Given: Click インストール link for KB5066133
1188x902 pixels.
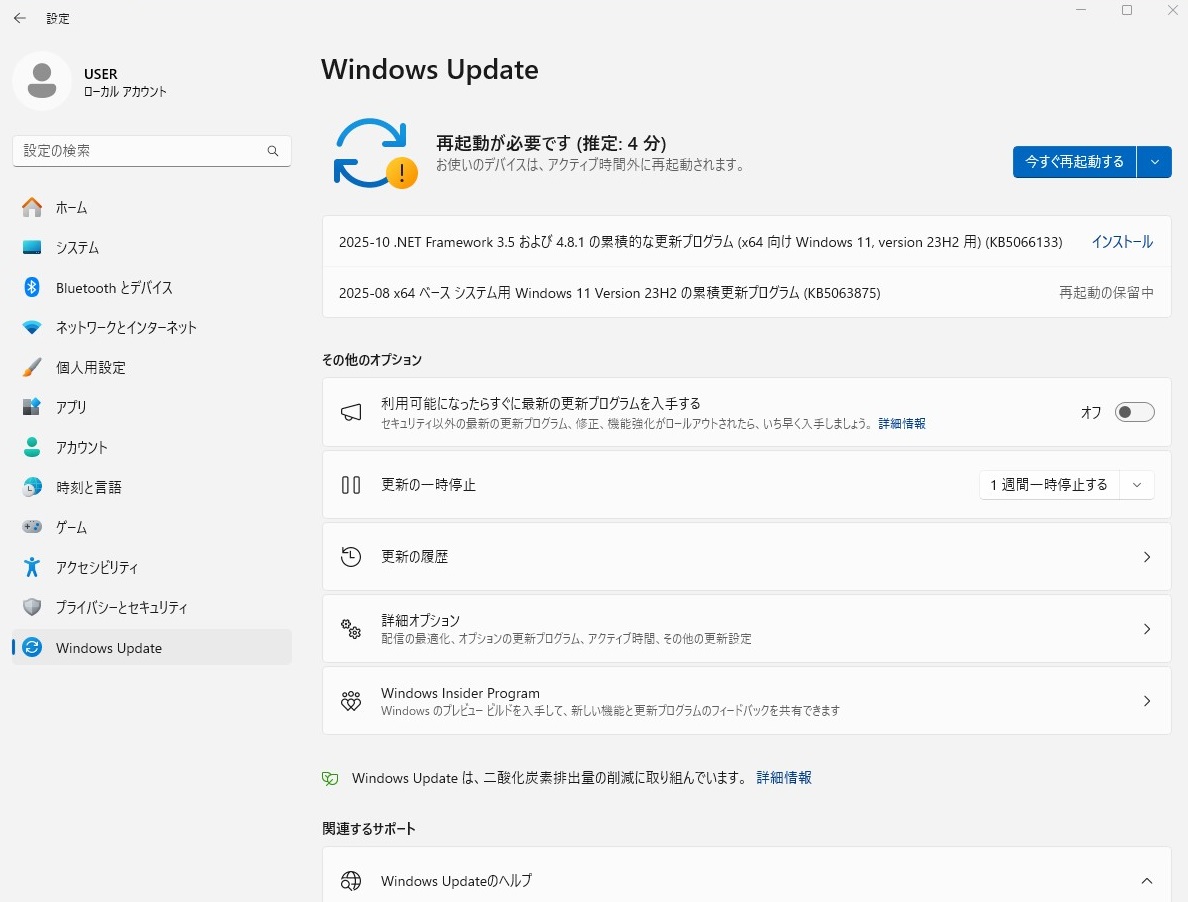Looking at the screenshot, I should (1121, 242).
